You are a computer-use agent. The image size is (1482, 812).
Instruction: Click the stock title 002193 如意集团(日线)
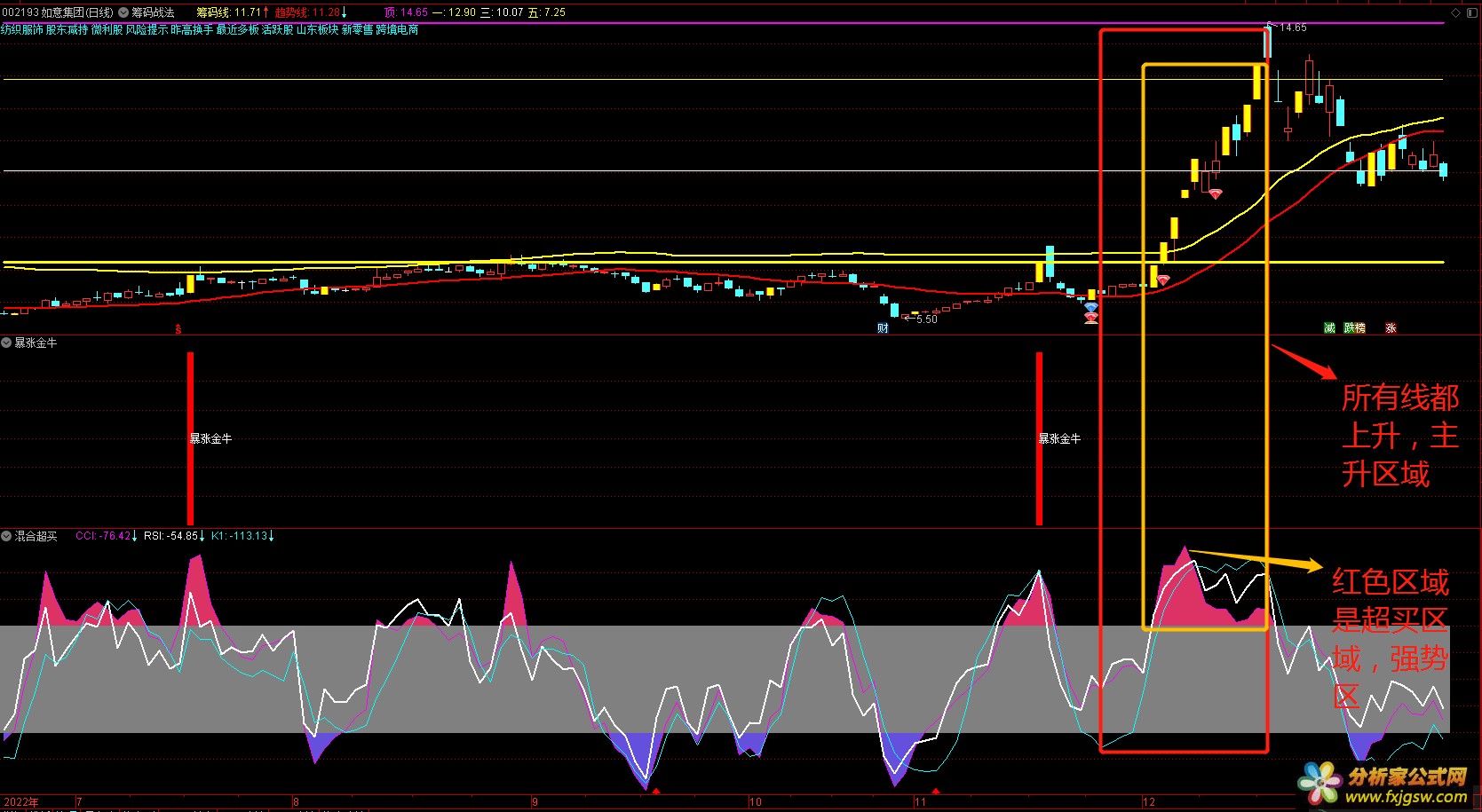click(x=58, y=12)
